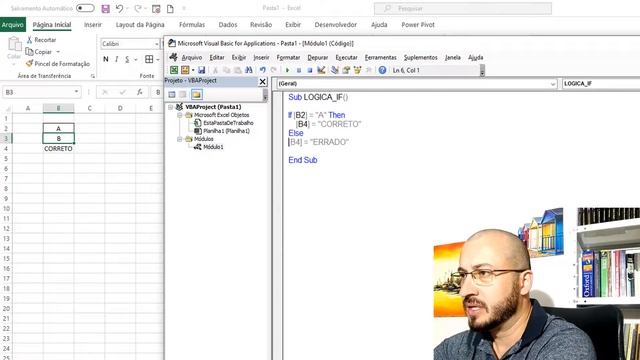
Task: Click View Code icon in Project panel
Action: coord(172,95)
